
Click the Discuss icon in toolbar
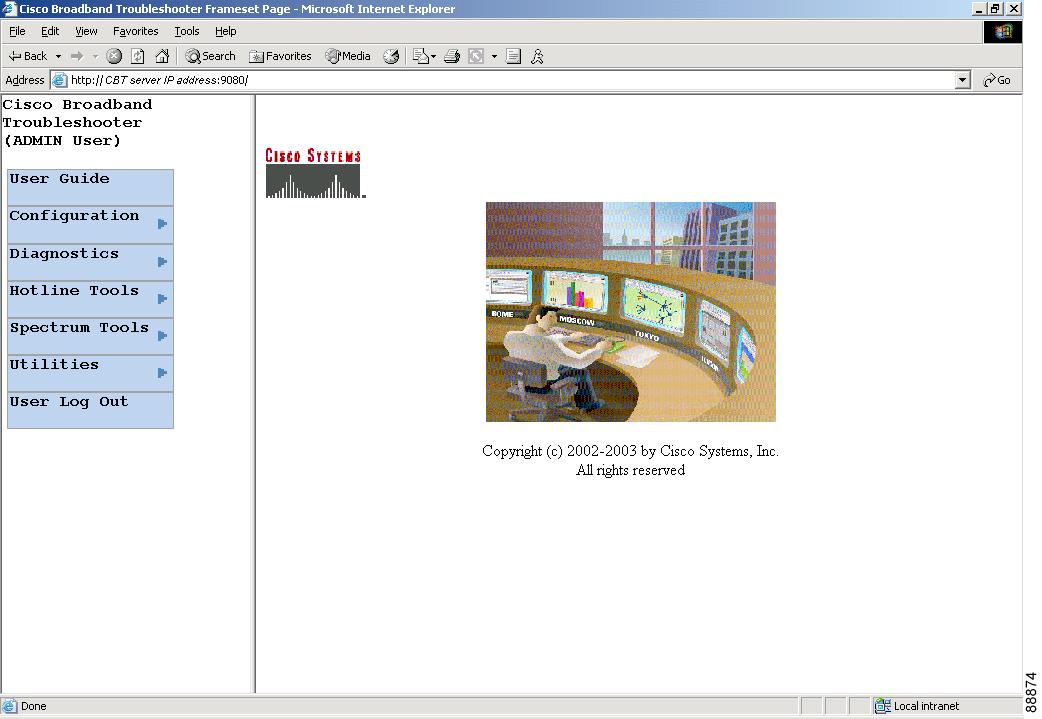click(513, 56)
